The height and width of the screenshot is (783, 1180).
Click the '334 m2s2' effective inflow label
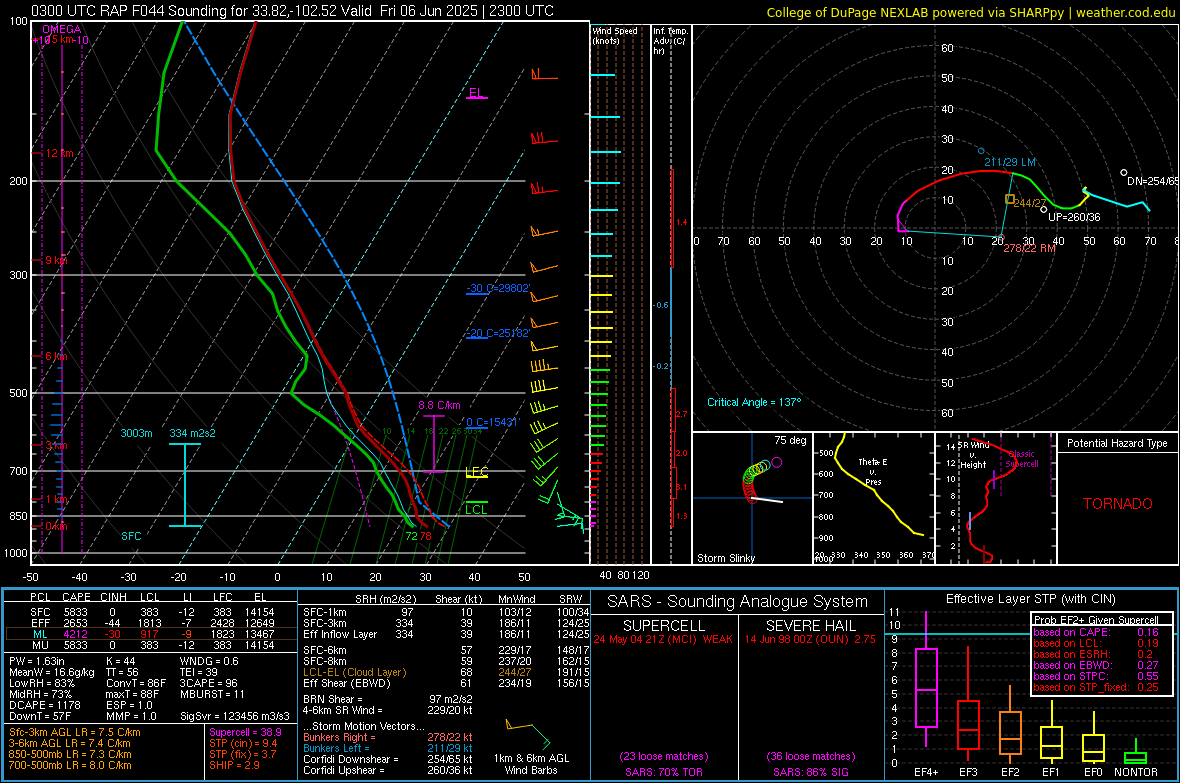tap(193, 433)
